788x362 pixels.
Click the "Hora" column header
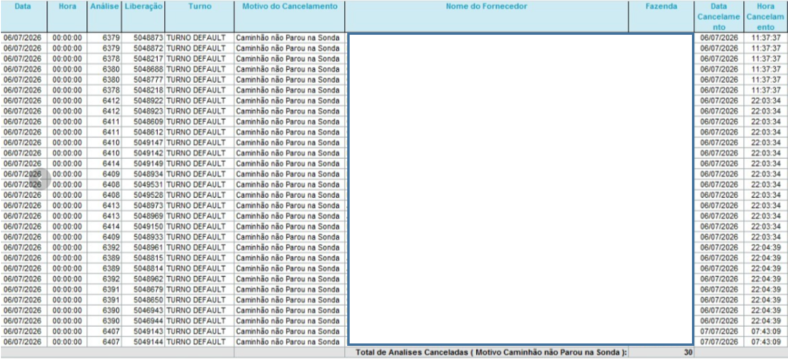[x=67, y=17]
